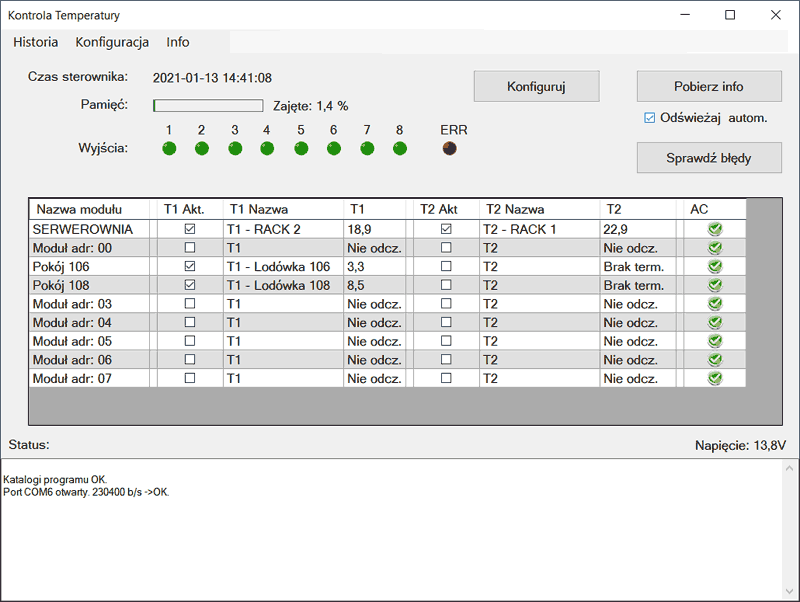Open the Historia menu
Screen dimensions: 800x602
tap(36, 42)
